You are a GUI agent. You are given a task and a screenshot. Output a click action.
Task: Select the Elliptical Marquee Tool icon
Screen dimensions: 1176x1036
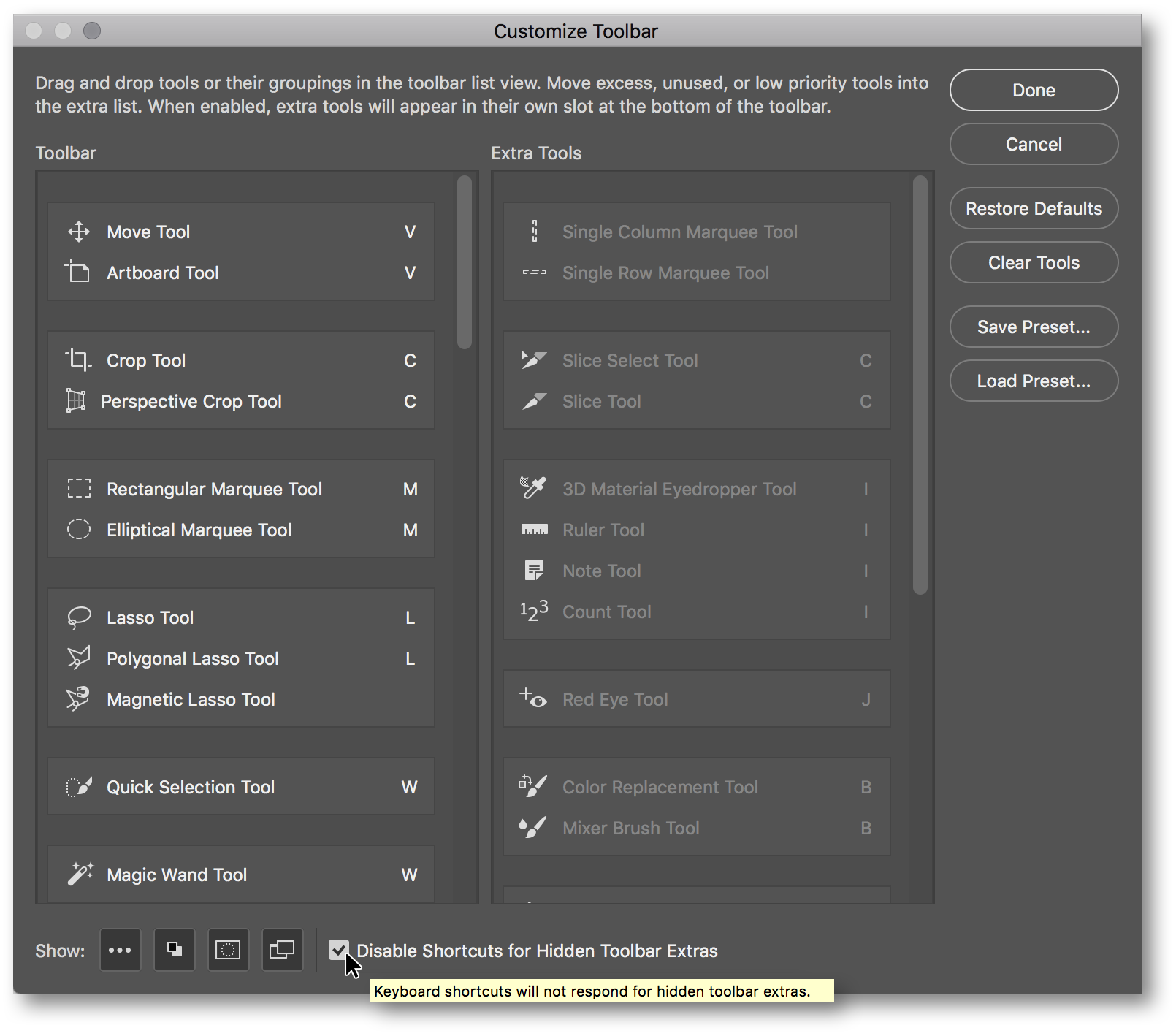(79, 530)
